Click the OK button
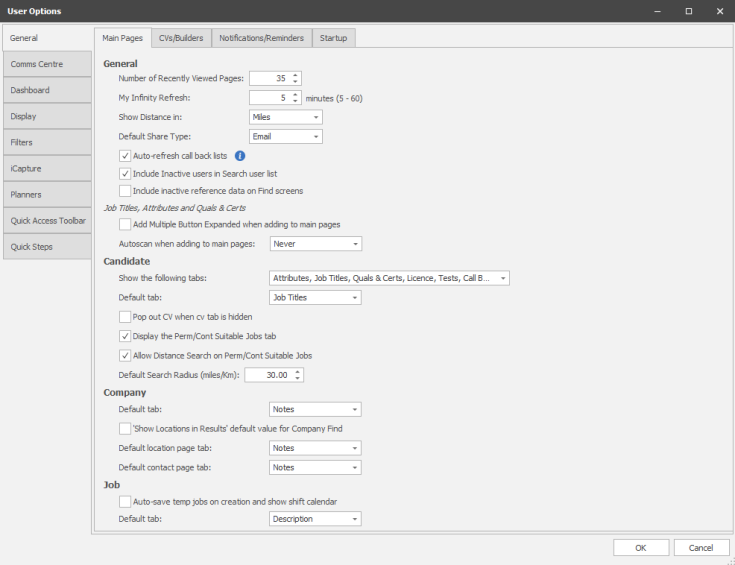The width and height of the screenshot is (735, 565). pyautogui.click(x=640, y=547)
